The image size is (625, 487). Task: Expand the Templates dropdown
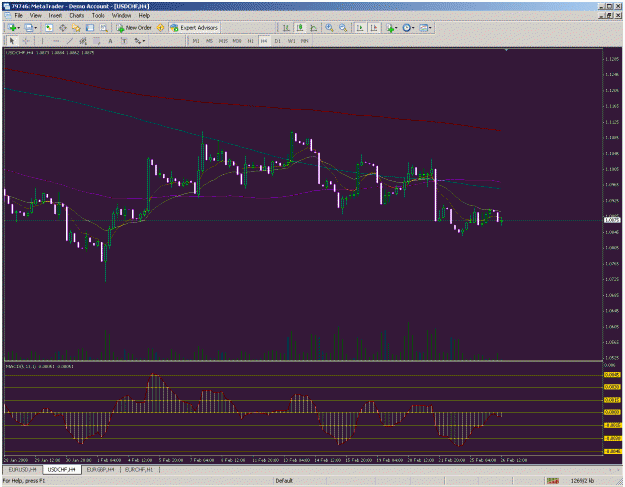coord(430,28)
